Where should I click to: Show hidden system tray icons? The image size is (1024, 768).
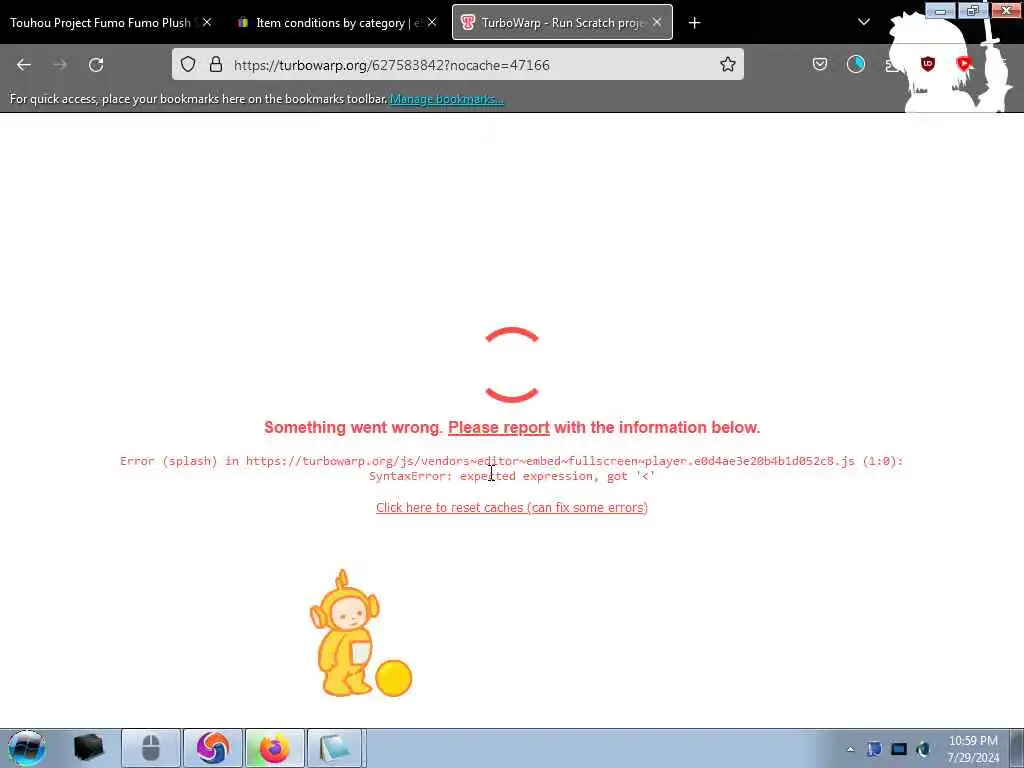(x=850, y=749)
